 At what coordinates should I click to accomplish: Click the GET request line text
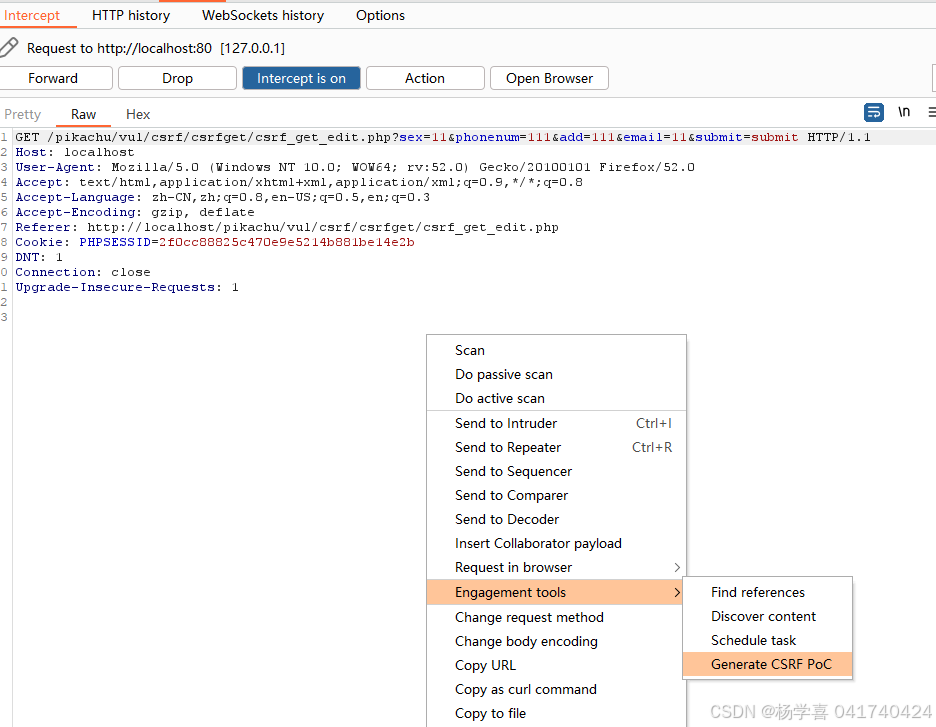pos(442,137)
